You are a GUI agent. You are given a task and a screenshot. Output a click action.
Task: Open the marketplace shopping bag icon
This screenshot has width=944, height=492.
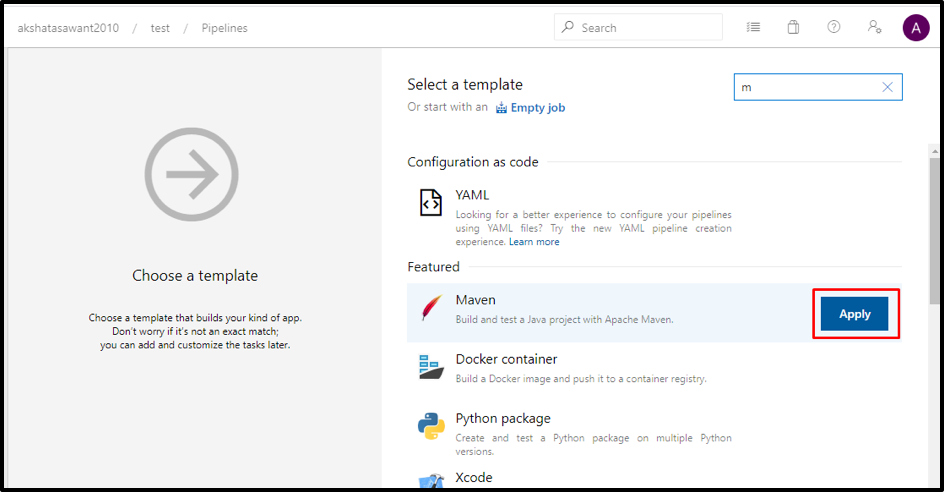point(793,27)
